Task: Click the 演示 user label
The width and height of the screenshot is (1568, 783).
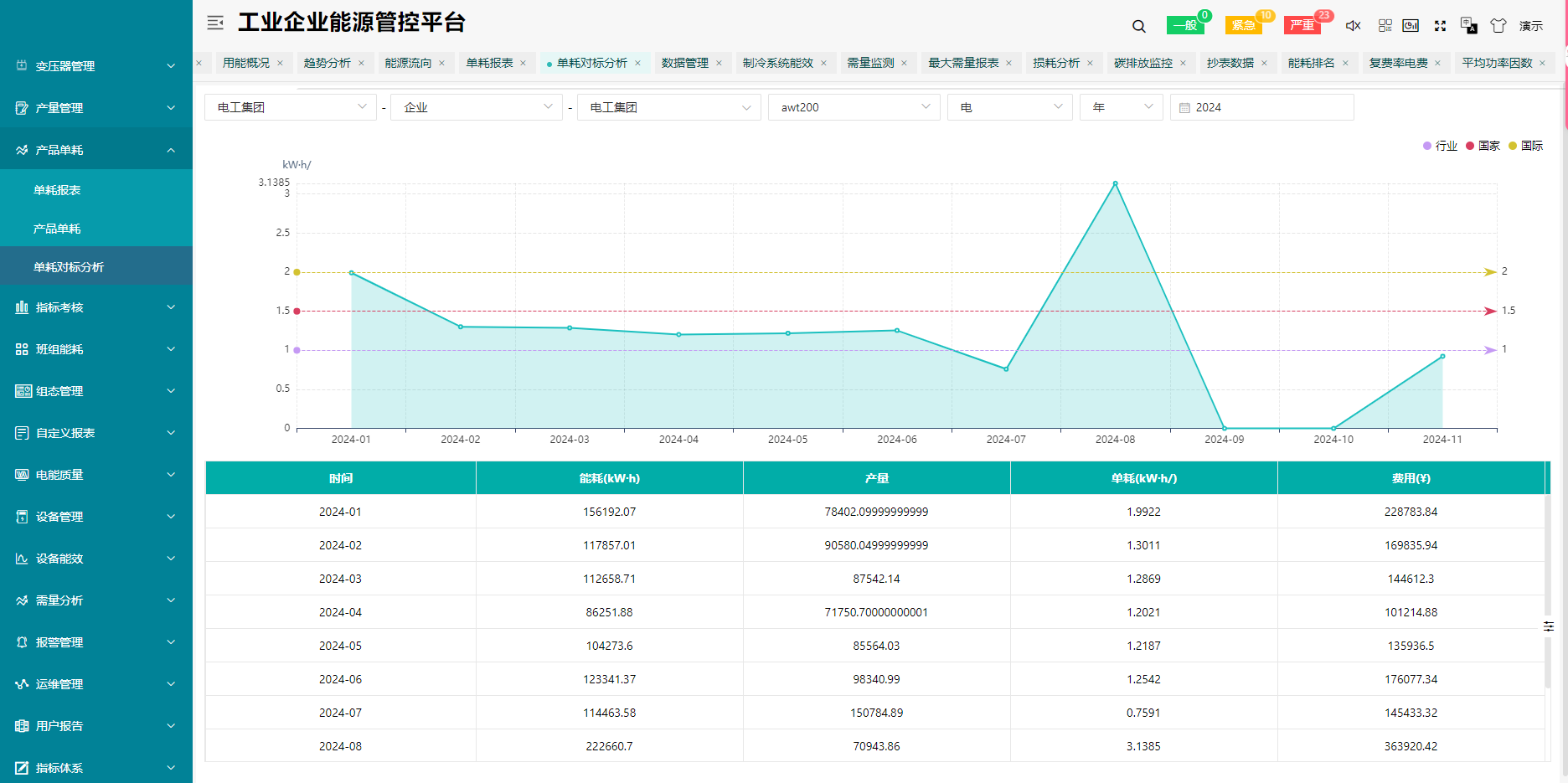Action: [1531, 26]
